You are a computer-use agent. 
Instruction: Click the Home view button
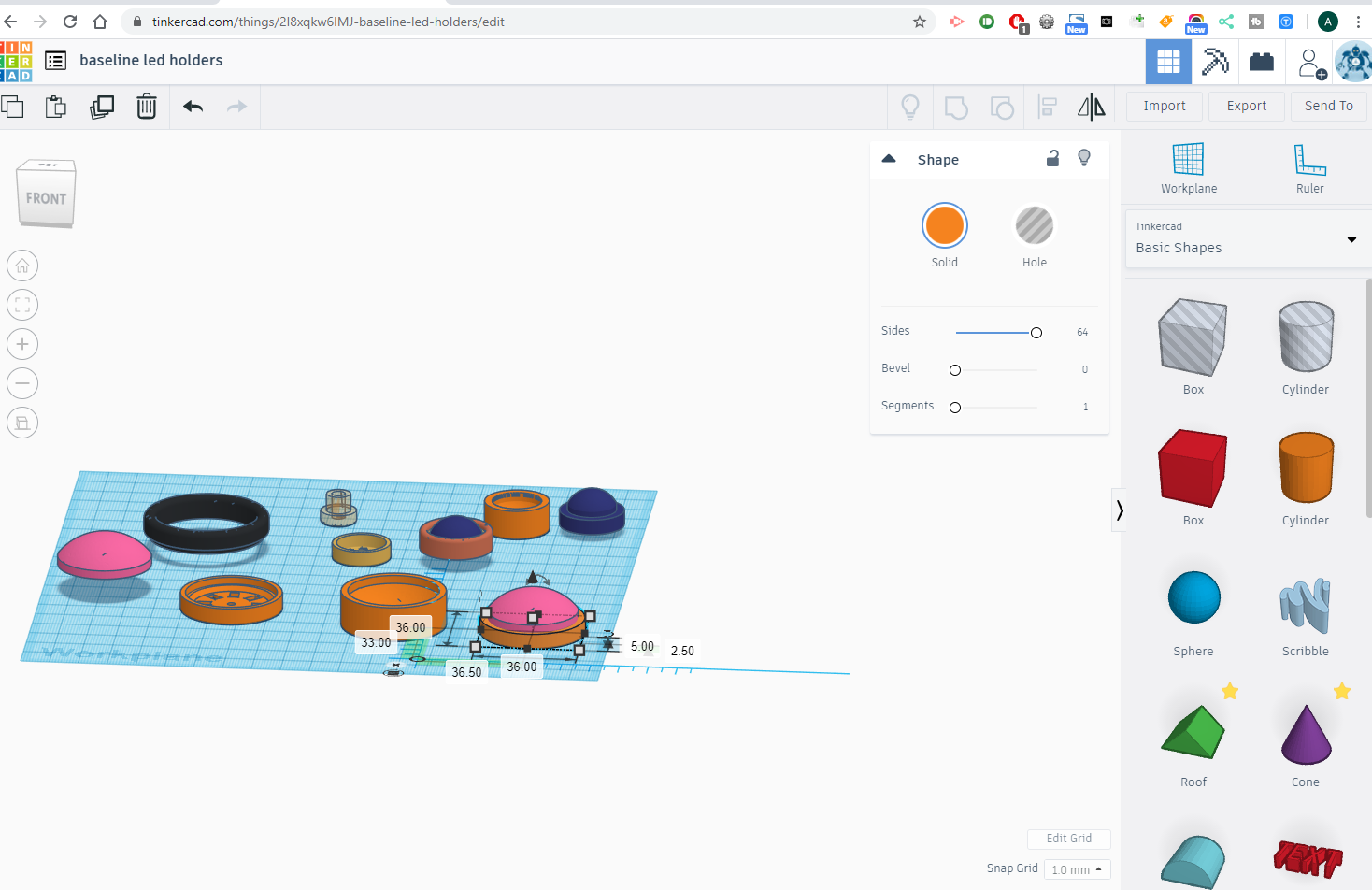(22, 266)
